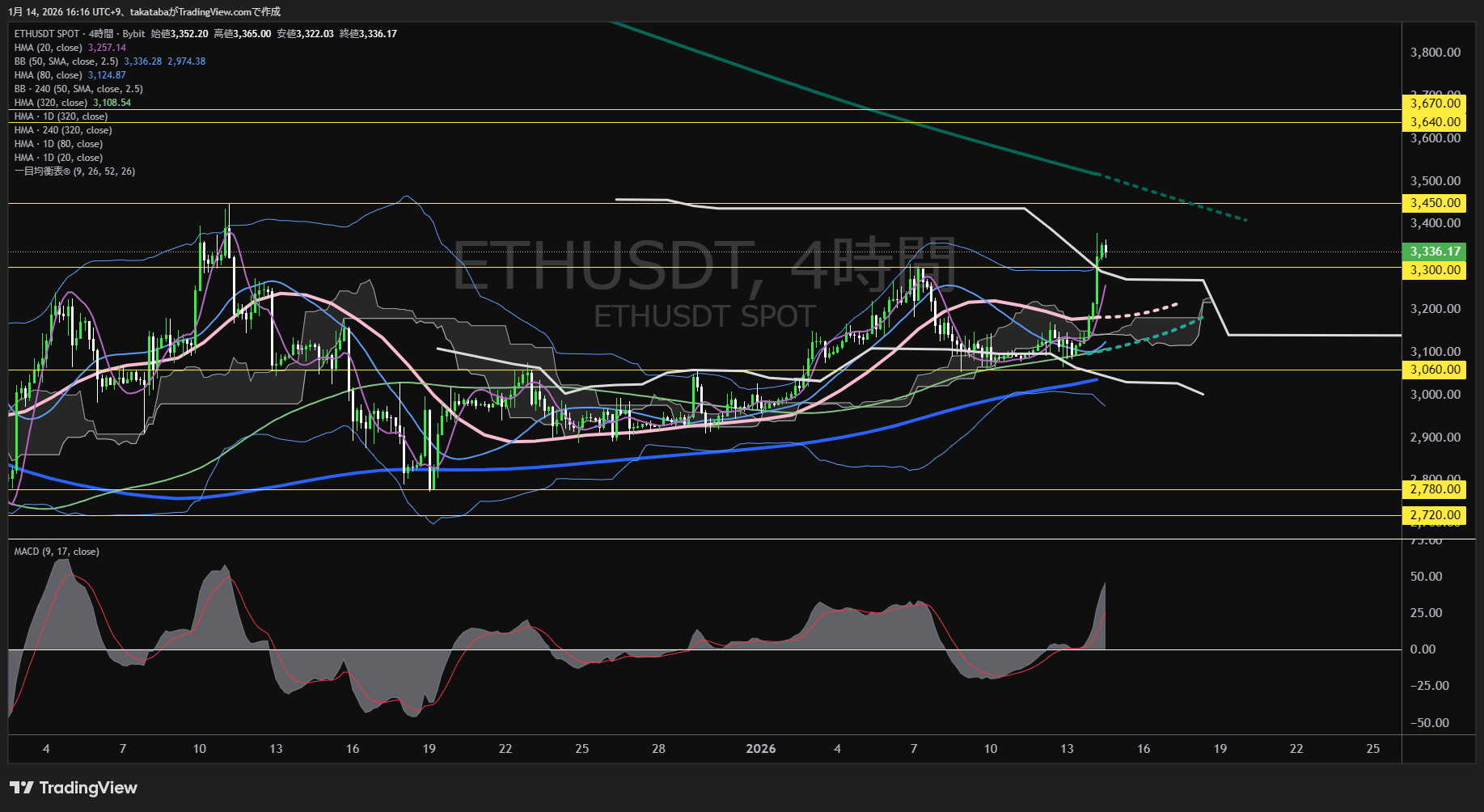1484x812 pixels.
Task: Click the 2026 marker on time axis
Action: [760, 749]
